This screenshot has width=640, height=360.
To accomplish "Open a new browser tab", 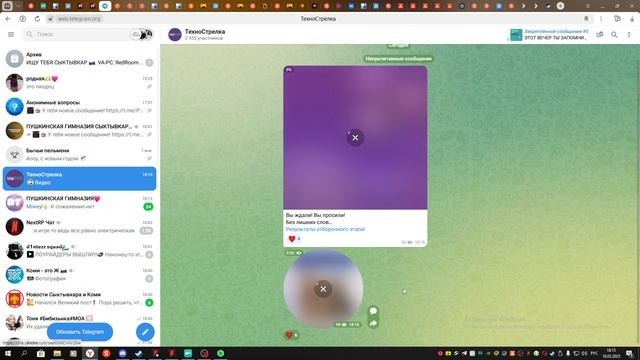I will pyautogui.click(x=560, y=6).
